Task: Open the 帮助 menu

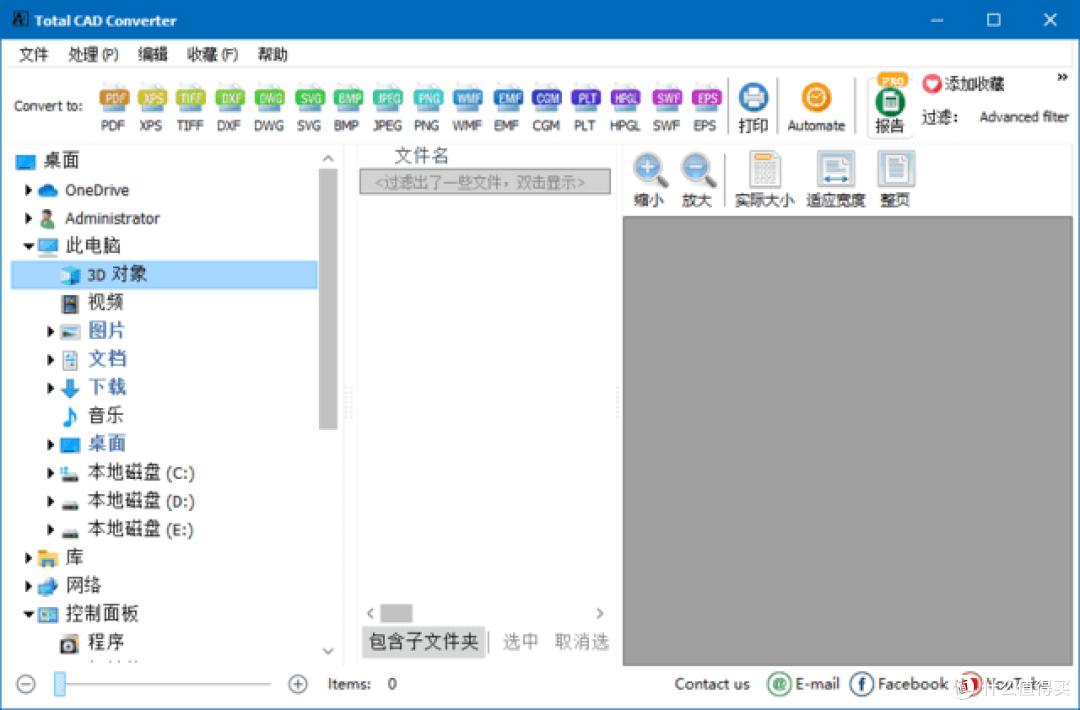Action: coord(272,54)
